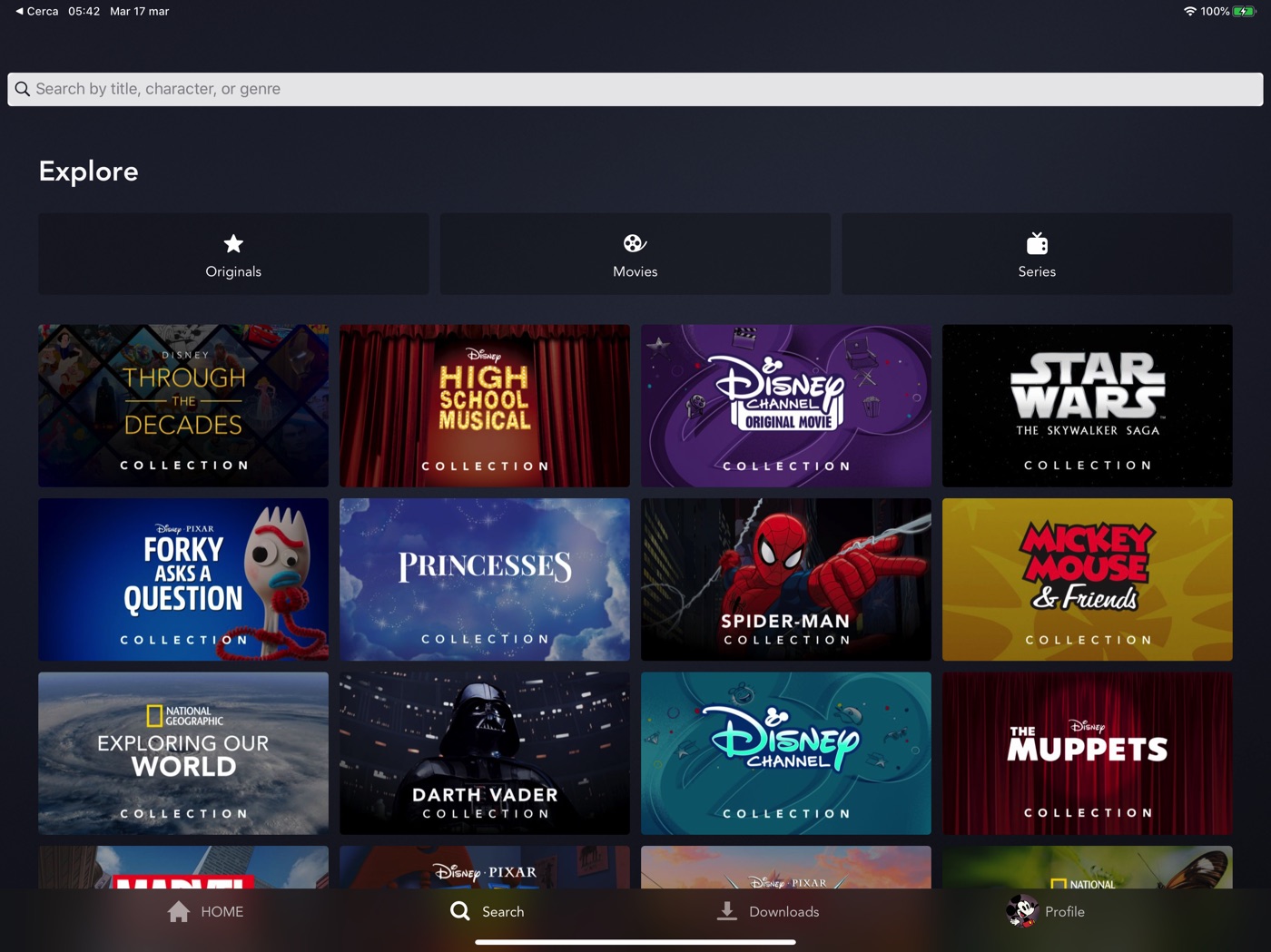Open the blue Disney Pixar tile below Darth Vader
1271x952 pixels.
[x=485, y=868]
